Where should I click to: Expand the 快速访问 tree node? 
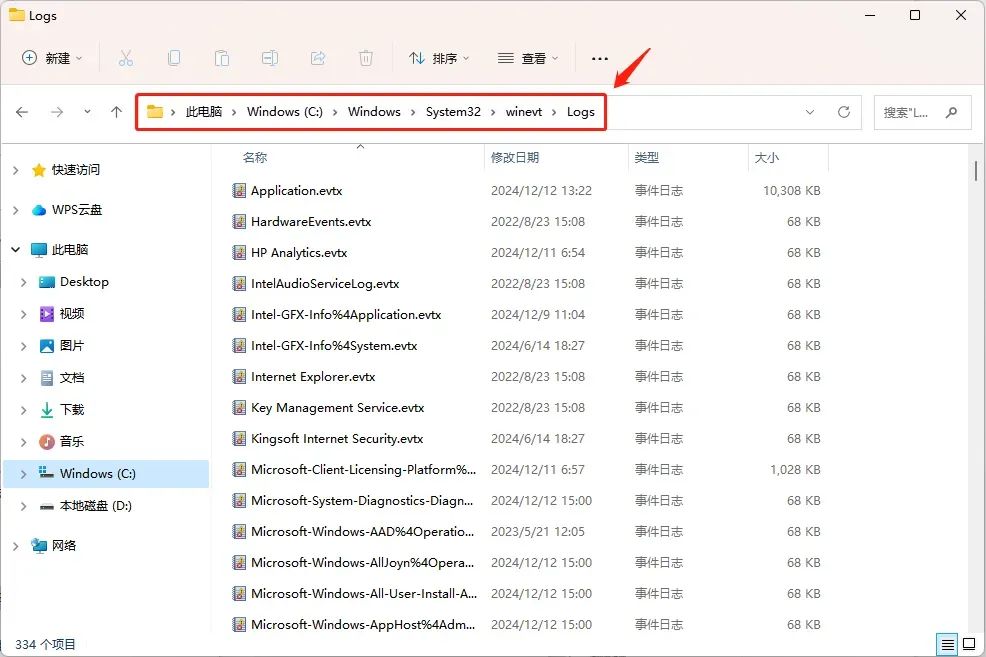[16, 170]
